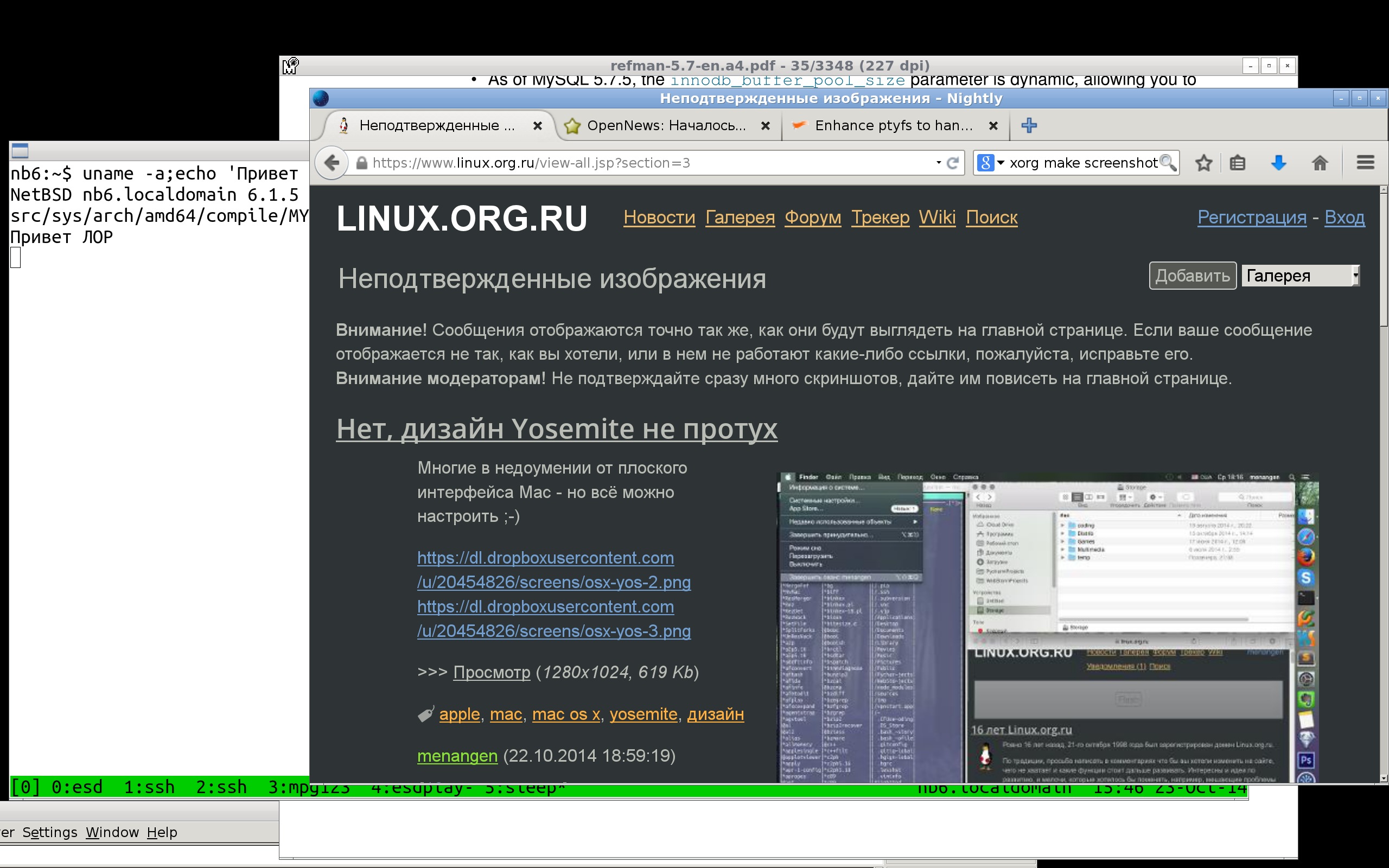Open a new tab with plus button
1389x868 pixels.
point(1029,125)
